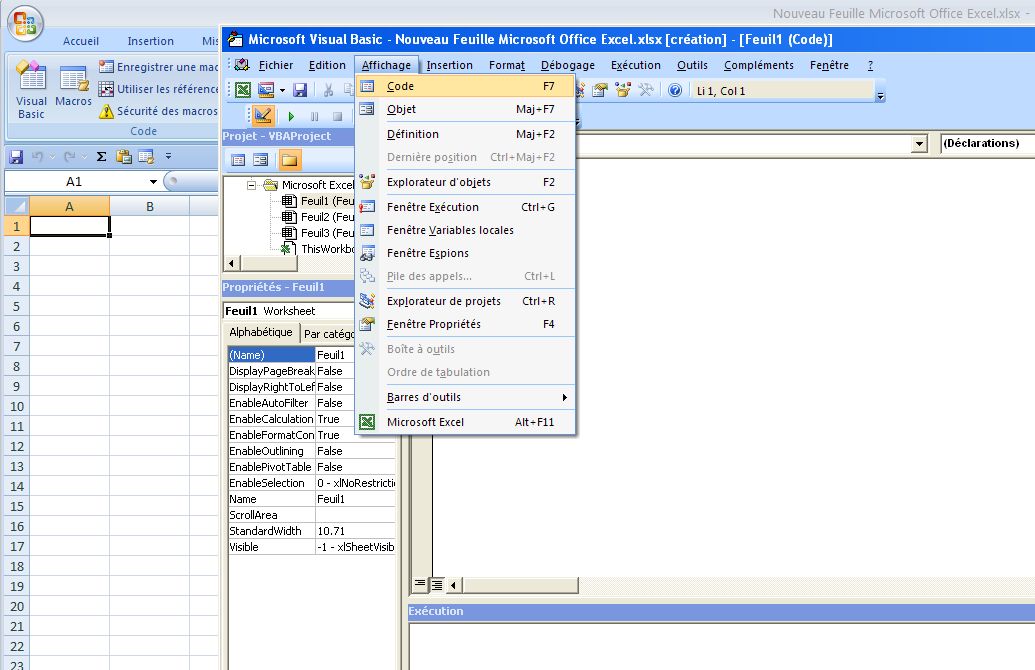
Task: Click the Full Module View icon below the code window
Action: tap(437, 585)
